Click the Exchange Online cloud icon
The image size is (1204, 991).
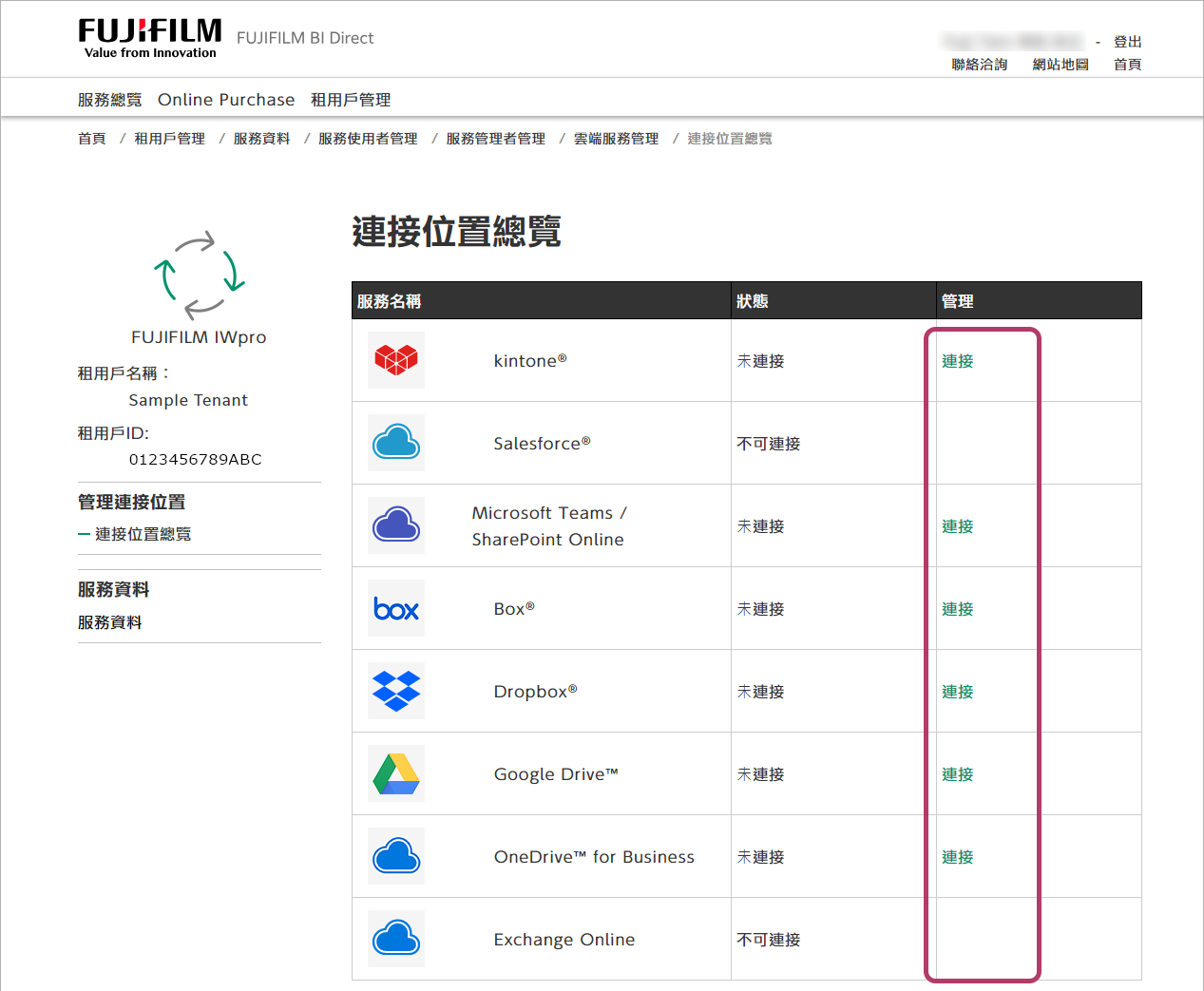pos(396,939)
